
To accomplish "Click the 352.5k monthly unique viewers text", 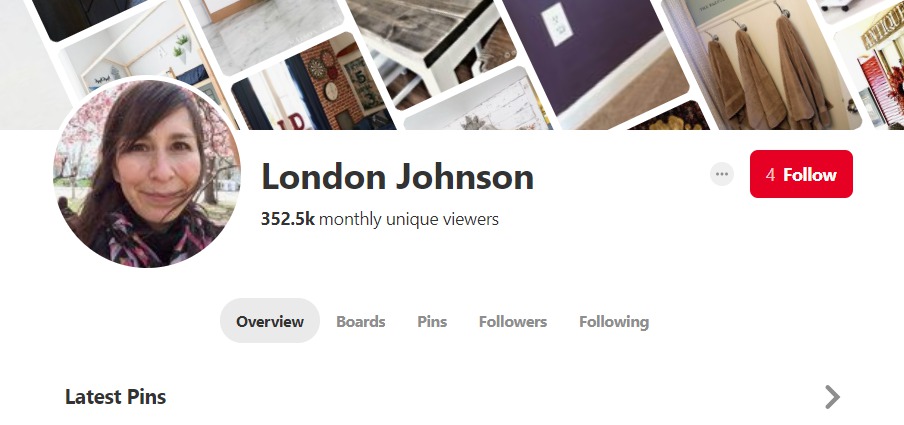I will pos(379,219).
